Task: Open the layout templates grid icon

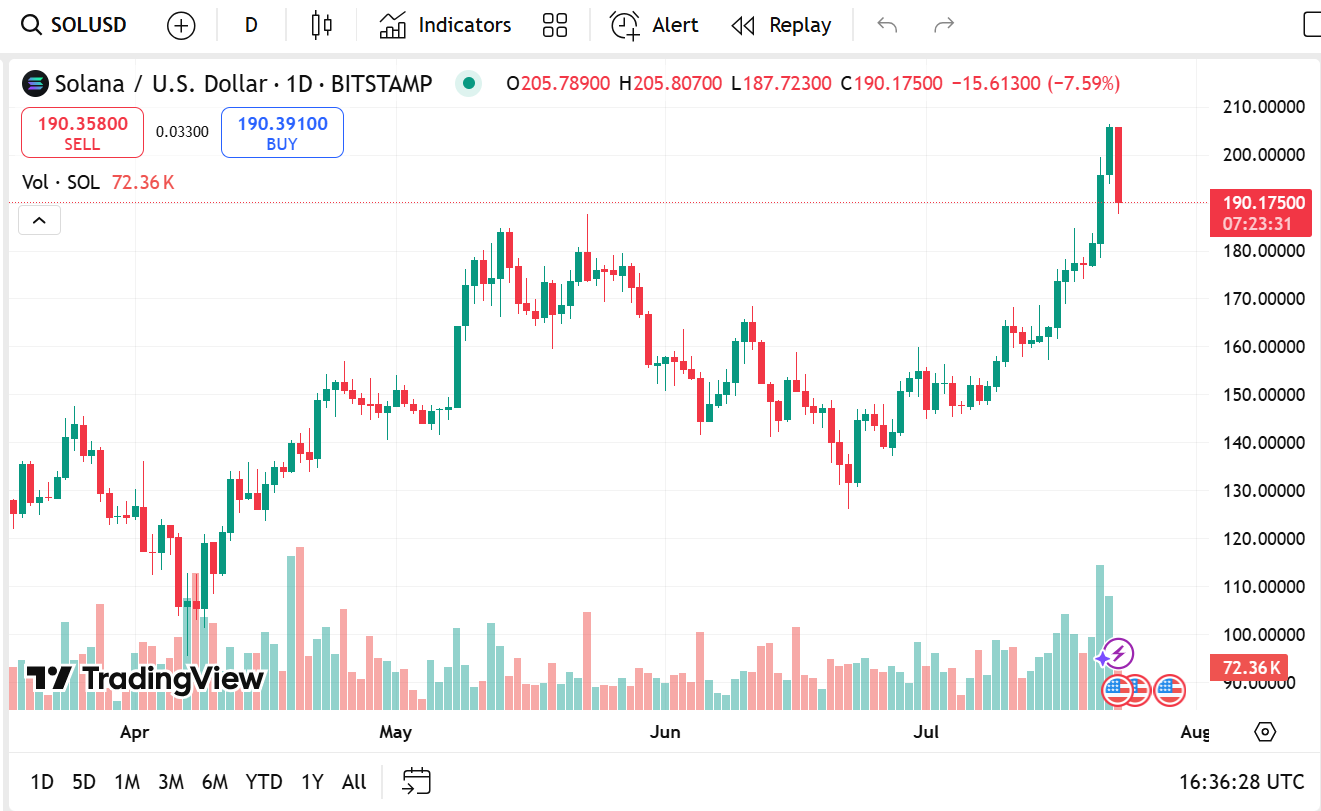Action: tap(554, 25)
